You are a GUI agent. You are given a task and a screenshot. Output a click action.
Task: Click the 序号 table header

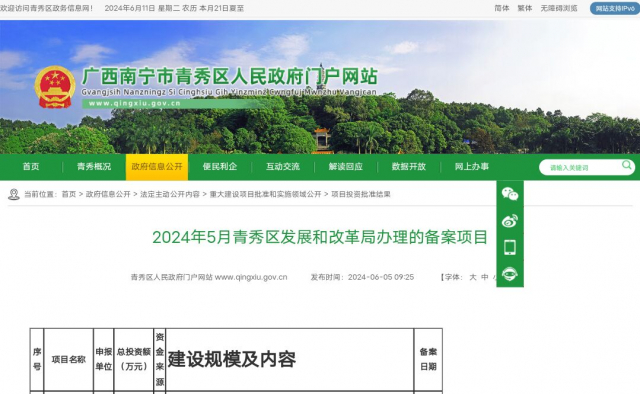coord(37,359)
